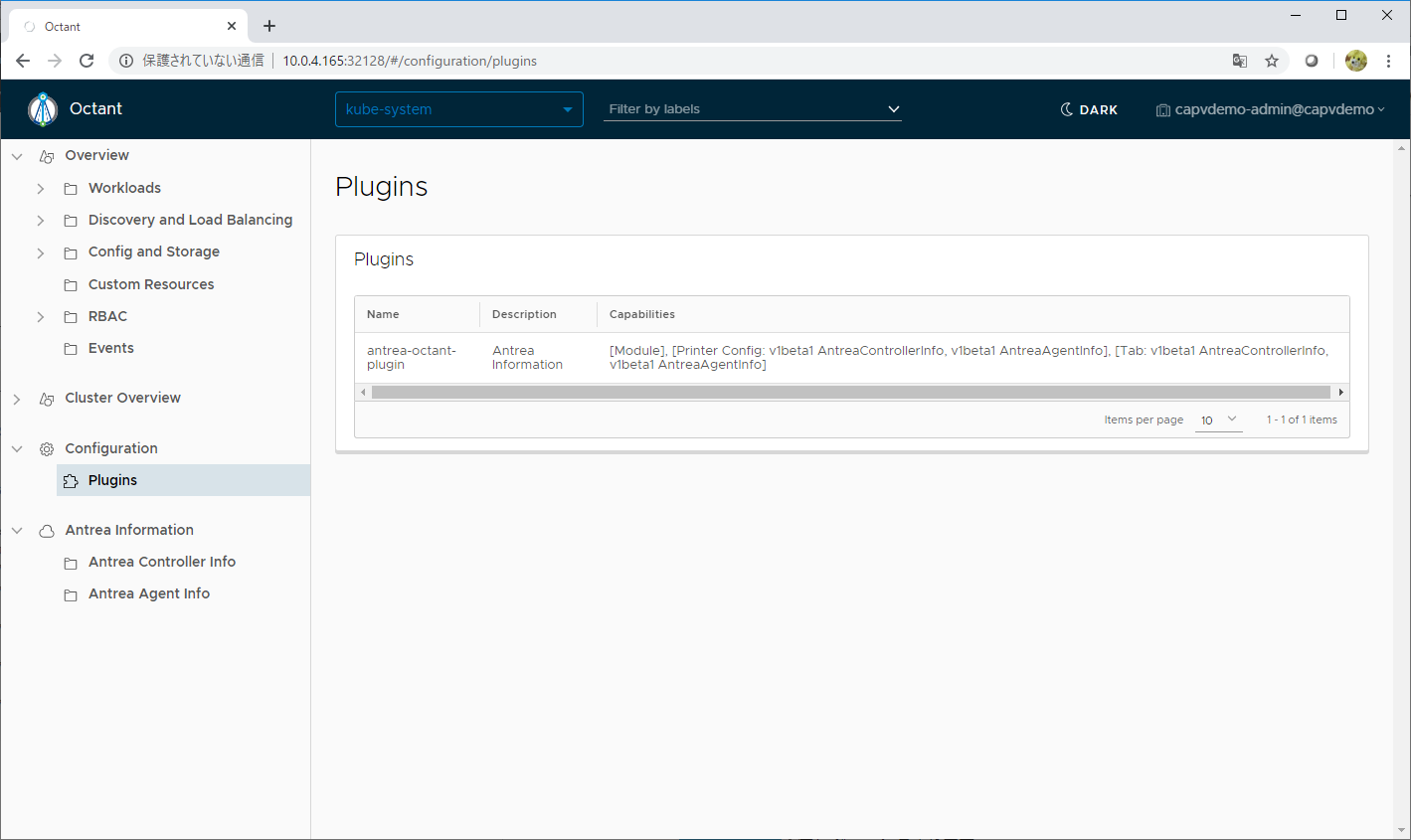Click the '1 - 1 of 1 items' text
The image size is (1411, 840).
coord(1302,420)
